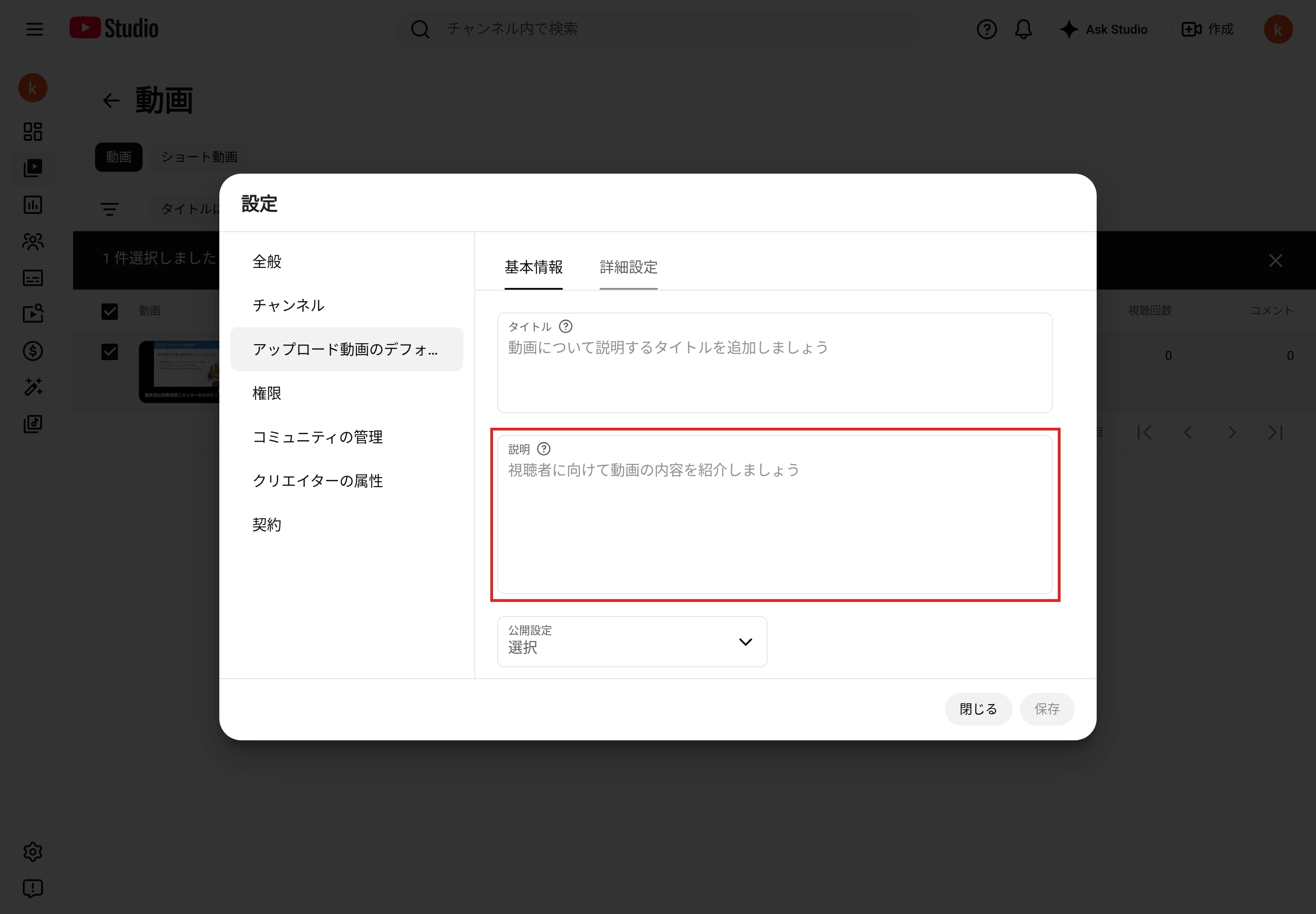Select クリエイターの属性 in settings menu
This screenshot has width=1316, height=914.
coord(346,480)
